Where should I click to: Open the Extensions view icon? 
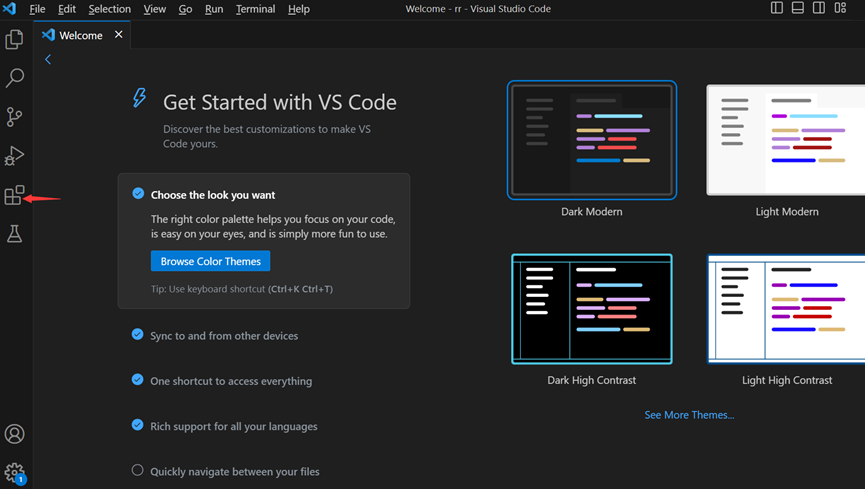coord(14,195)
